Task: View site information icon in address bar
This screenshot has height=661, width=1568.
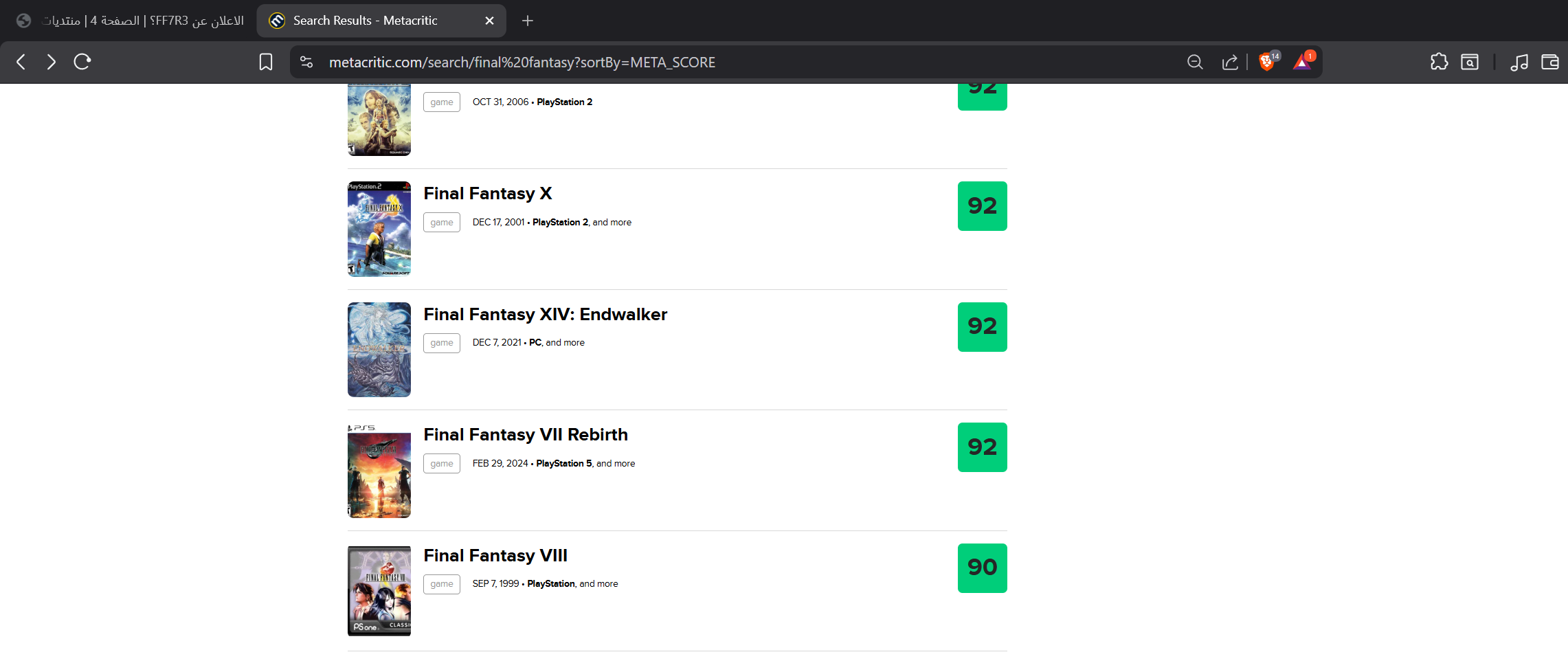Action: (x=306, y=62)
